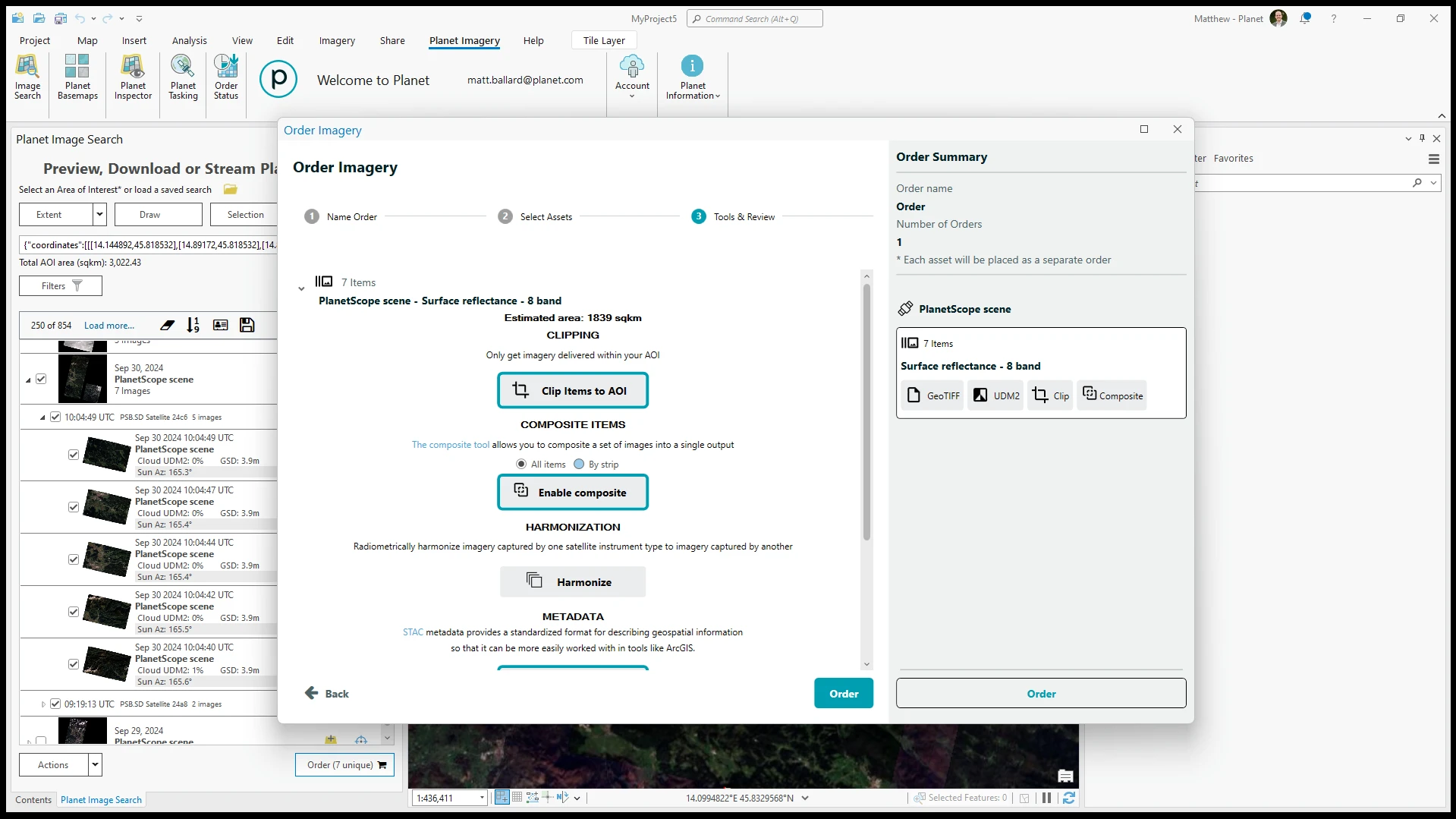Uncheck the 10:04:49 UTC strip group checkbox
Image resolution: width=1456 pixels, height=819 pixels.
55,417
